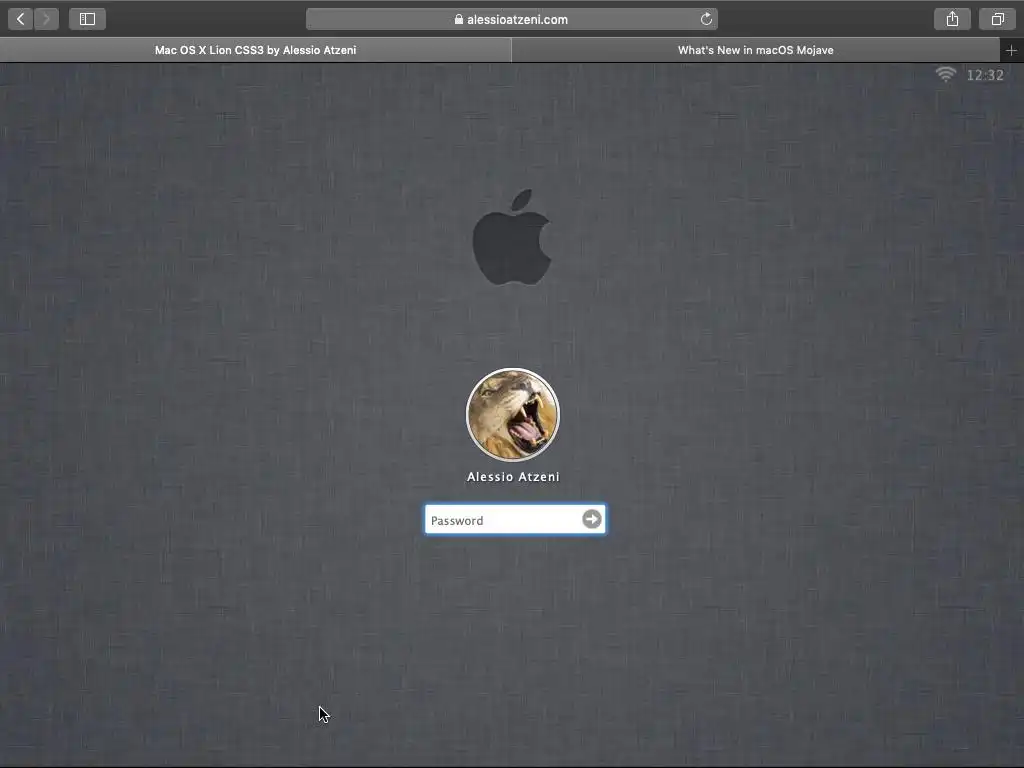Go back with Safari's back arrow
This screenshot has width=1024, height=768.
(21, 19)
